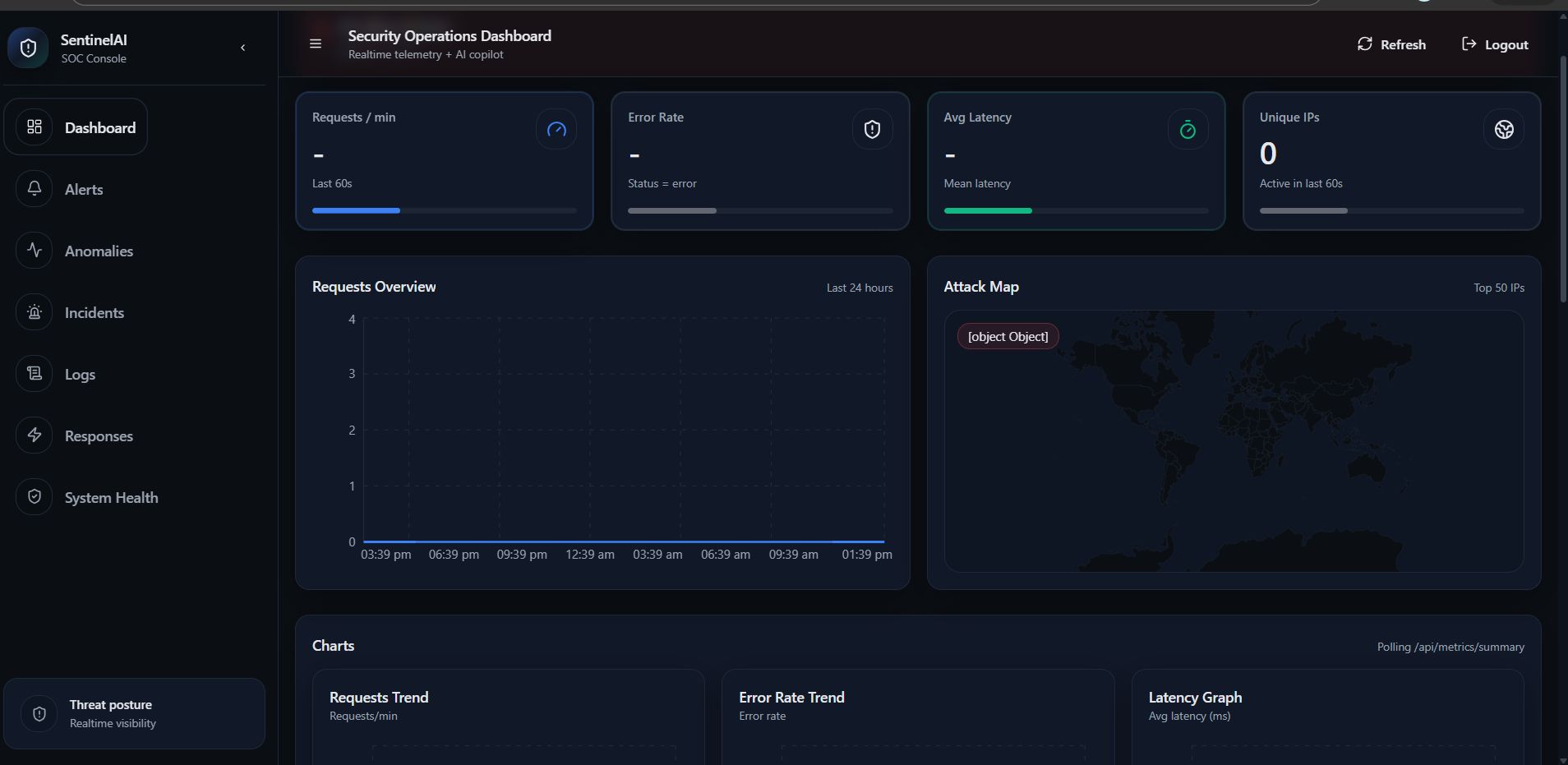Viewport: 1568px width, 765px height.
Task: Click the blue Requests per min progress bar
Action: pos(357,211)
